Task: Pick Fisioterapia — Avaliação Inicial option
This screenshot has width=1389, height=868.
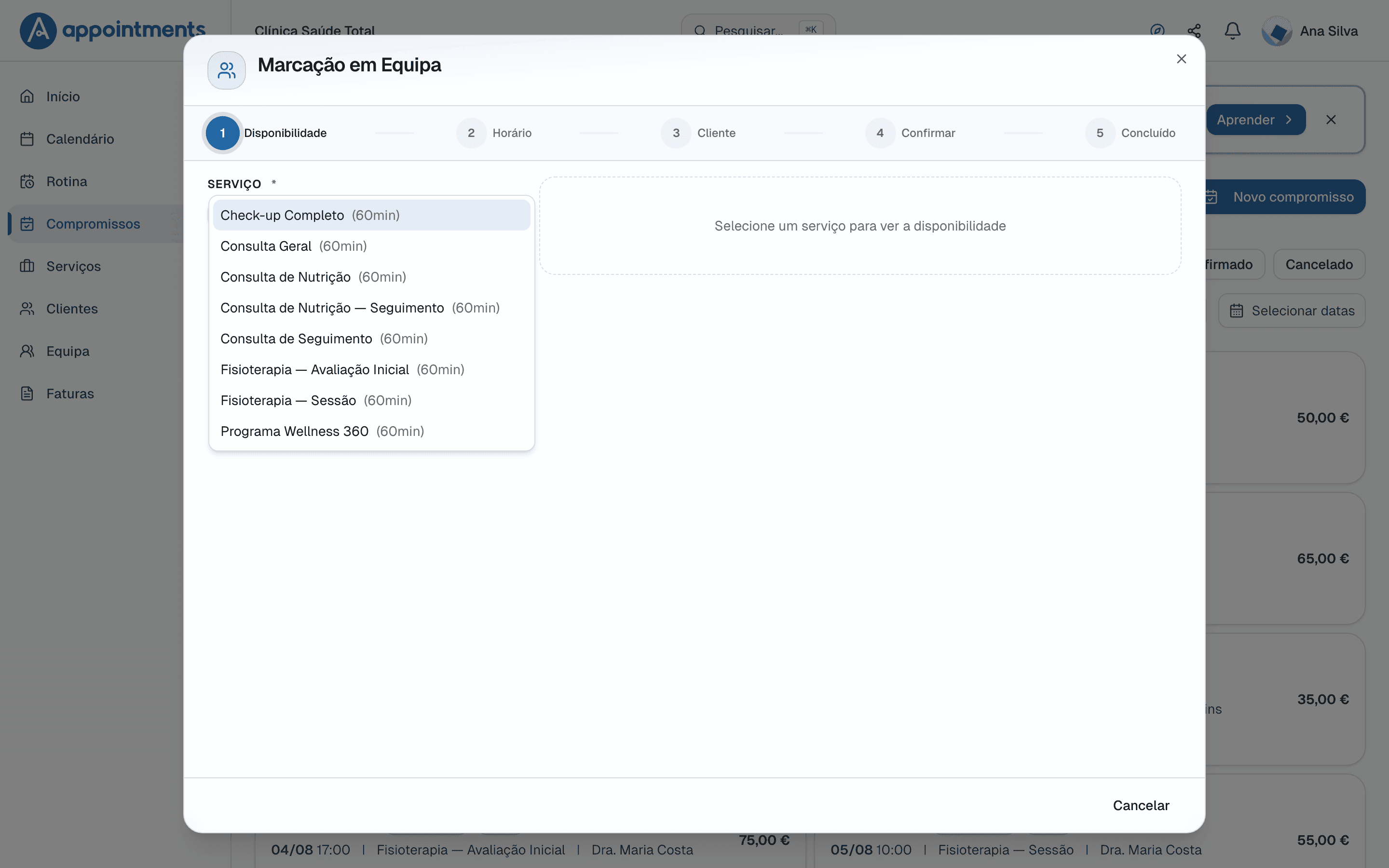Action: [371, 370]
